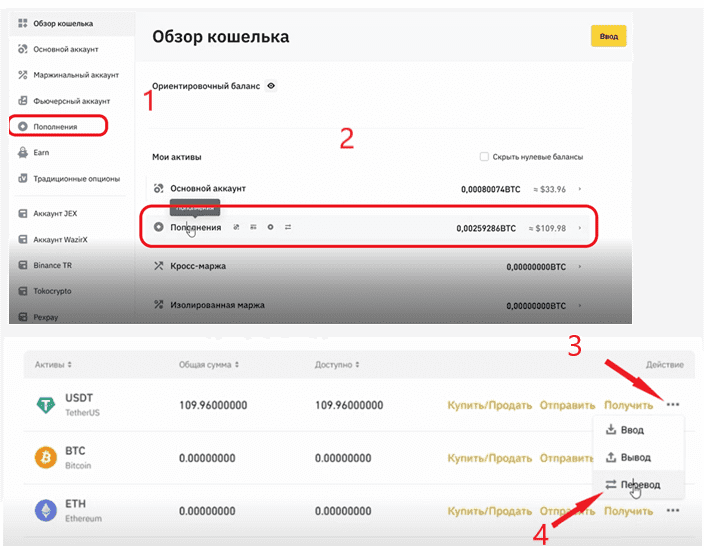This screenshot has height=550, width=704.
Task: Click Получить for ETH
Action: pyautogui.click(x=628, y=511)
